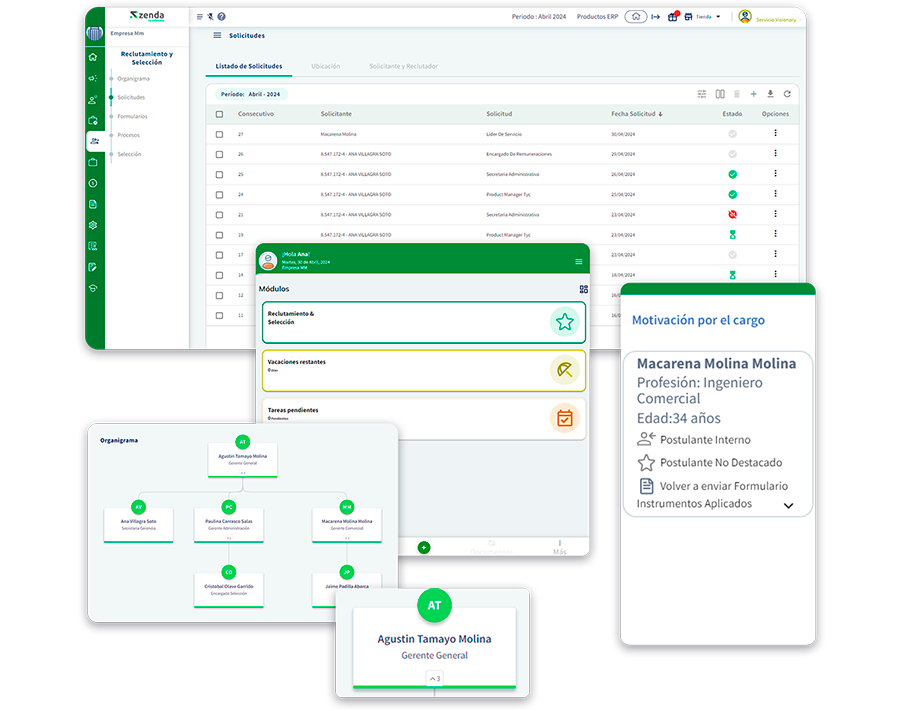Open Organigrama in the sidebar

(x=133, y=78)
